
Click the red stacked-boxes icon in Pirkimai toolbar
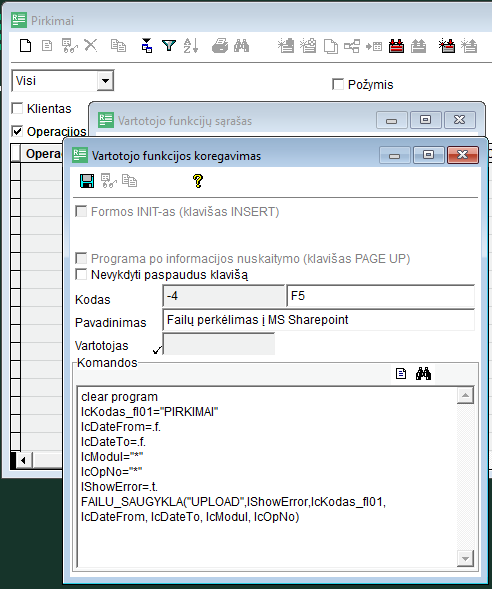pos(396,46)
